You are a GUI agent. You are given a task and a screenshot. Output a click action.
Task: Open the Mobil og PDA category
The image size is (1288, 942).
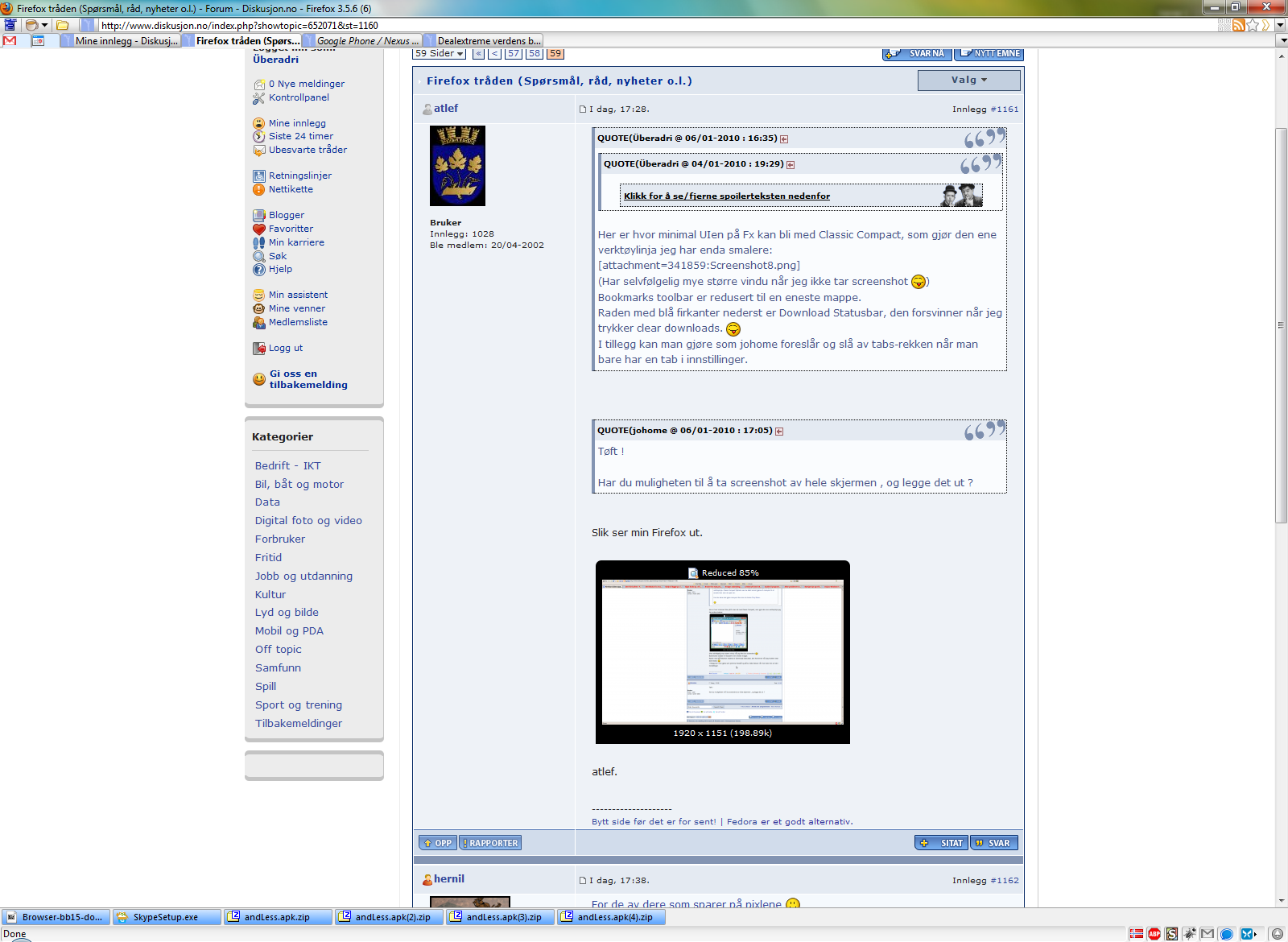pos(289,631)
